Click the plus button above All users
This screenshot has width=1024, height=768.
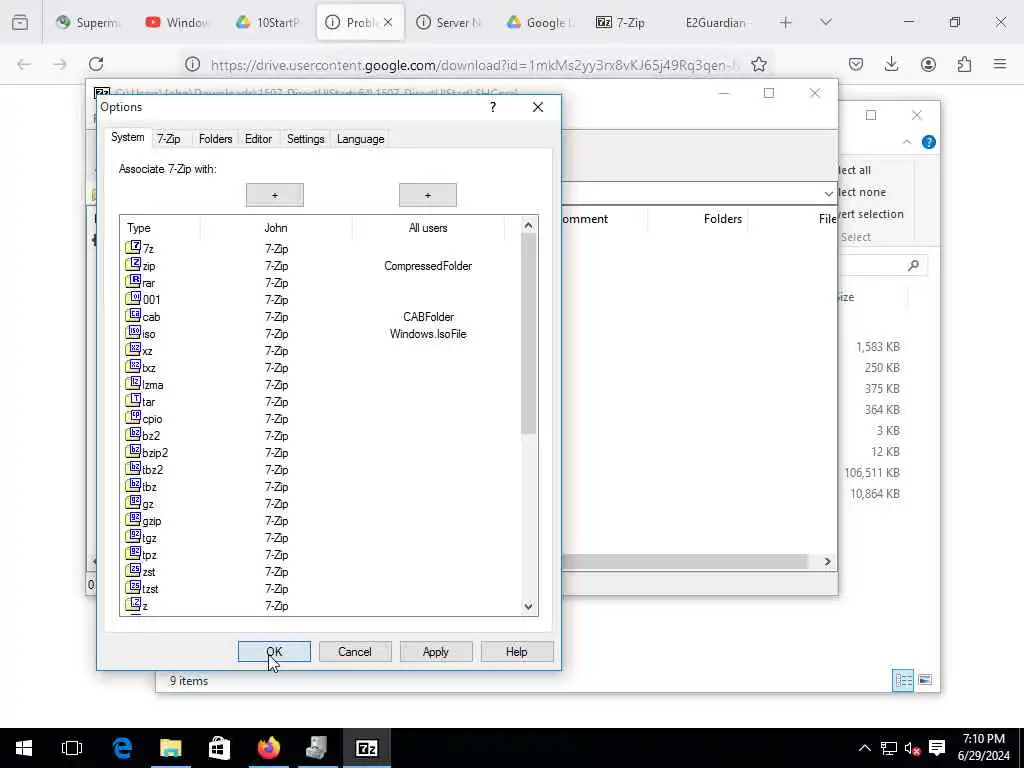click(428, 195)
